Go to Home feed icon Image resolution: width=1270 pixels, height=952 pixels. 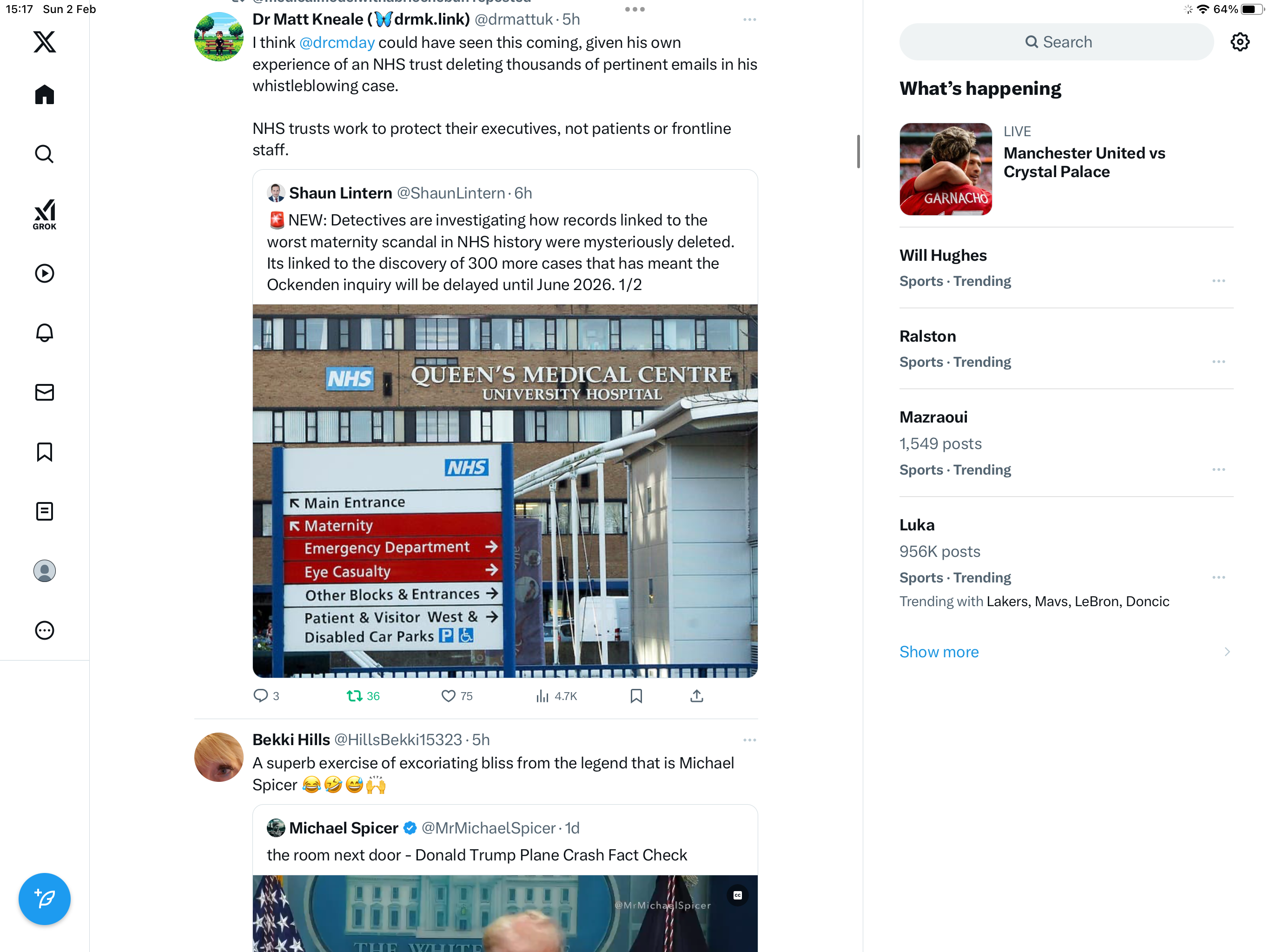click(44, 95)
